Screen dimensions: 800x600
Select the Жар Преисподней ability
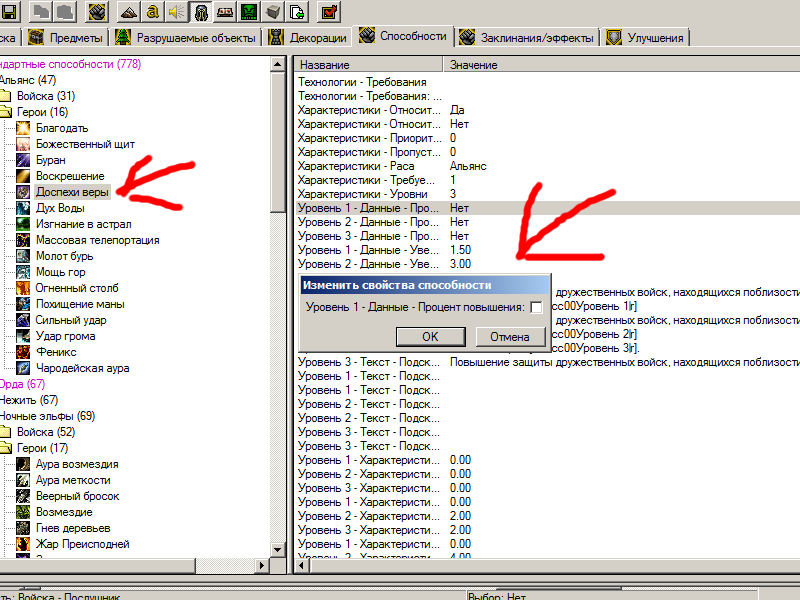(x=83, y=544)
